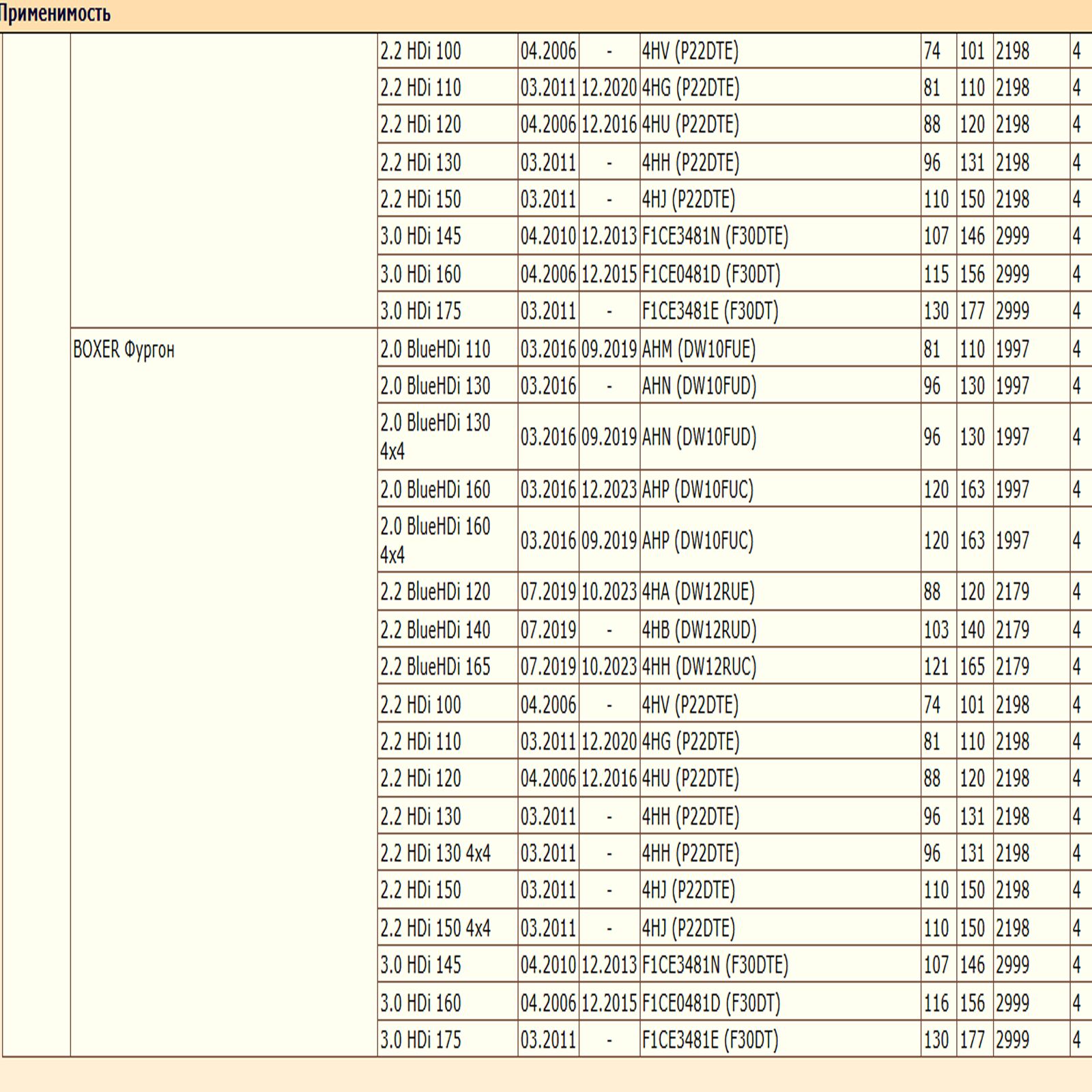Viewport: 1092px width, 1092px height.
Task: Click the 165 horsepower value cell
Action: (x=973, y=667)
